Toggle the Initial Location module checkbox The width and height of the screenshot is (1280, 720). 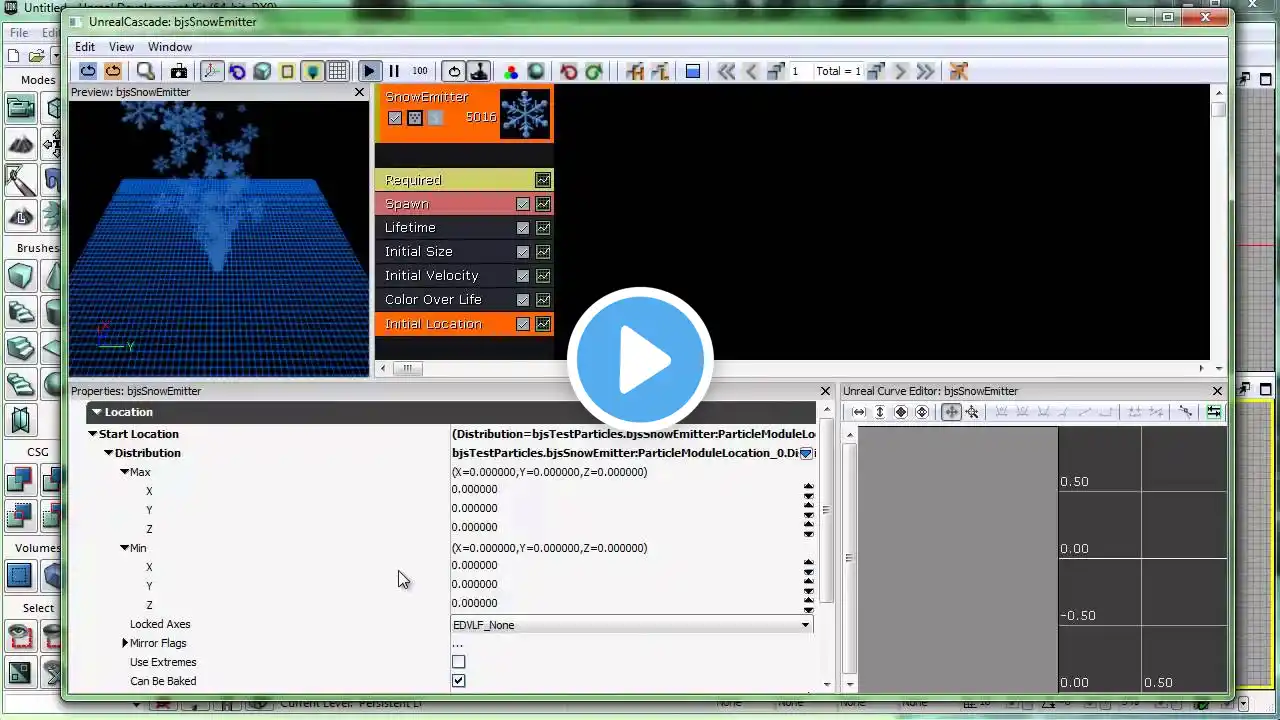coord(523,324)
